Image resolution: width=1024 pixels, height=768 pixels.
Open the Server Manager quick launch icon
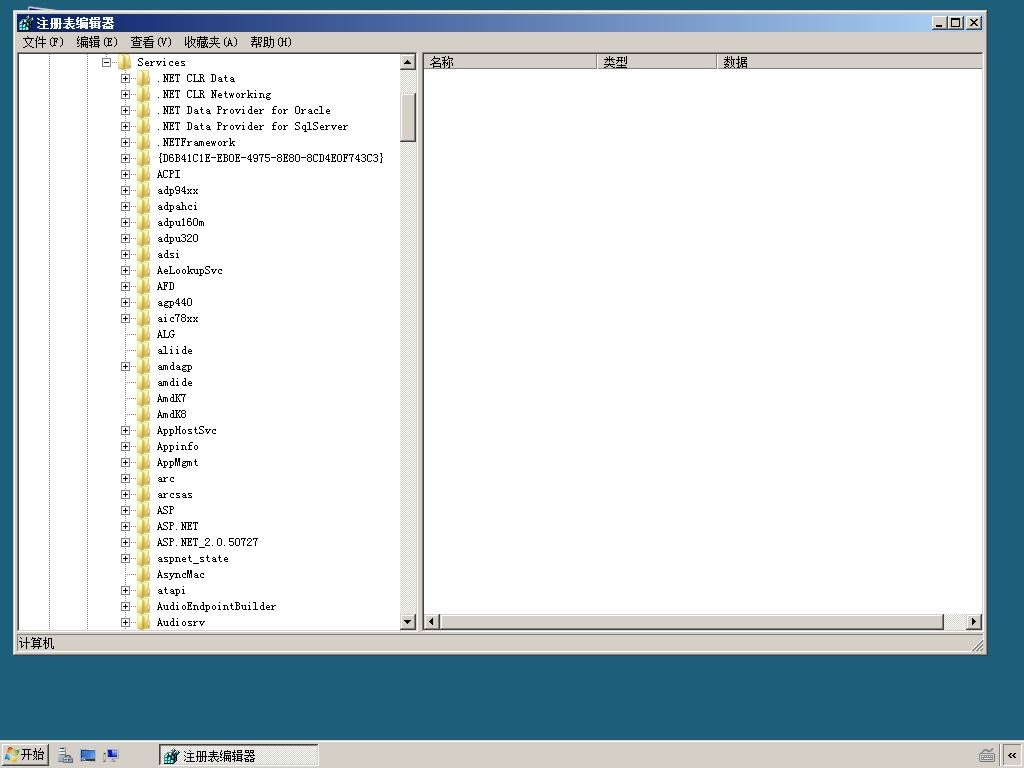point(65,756)
